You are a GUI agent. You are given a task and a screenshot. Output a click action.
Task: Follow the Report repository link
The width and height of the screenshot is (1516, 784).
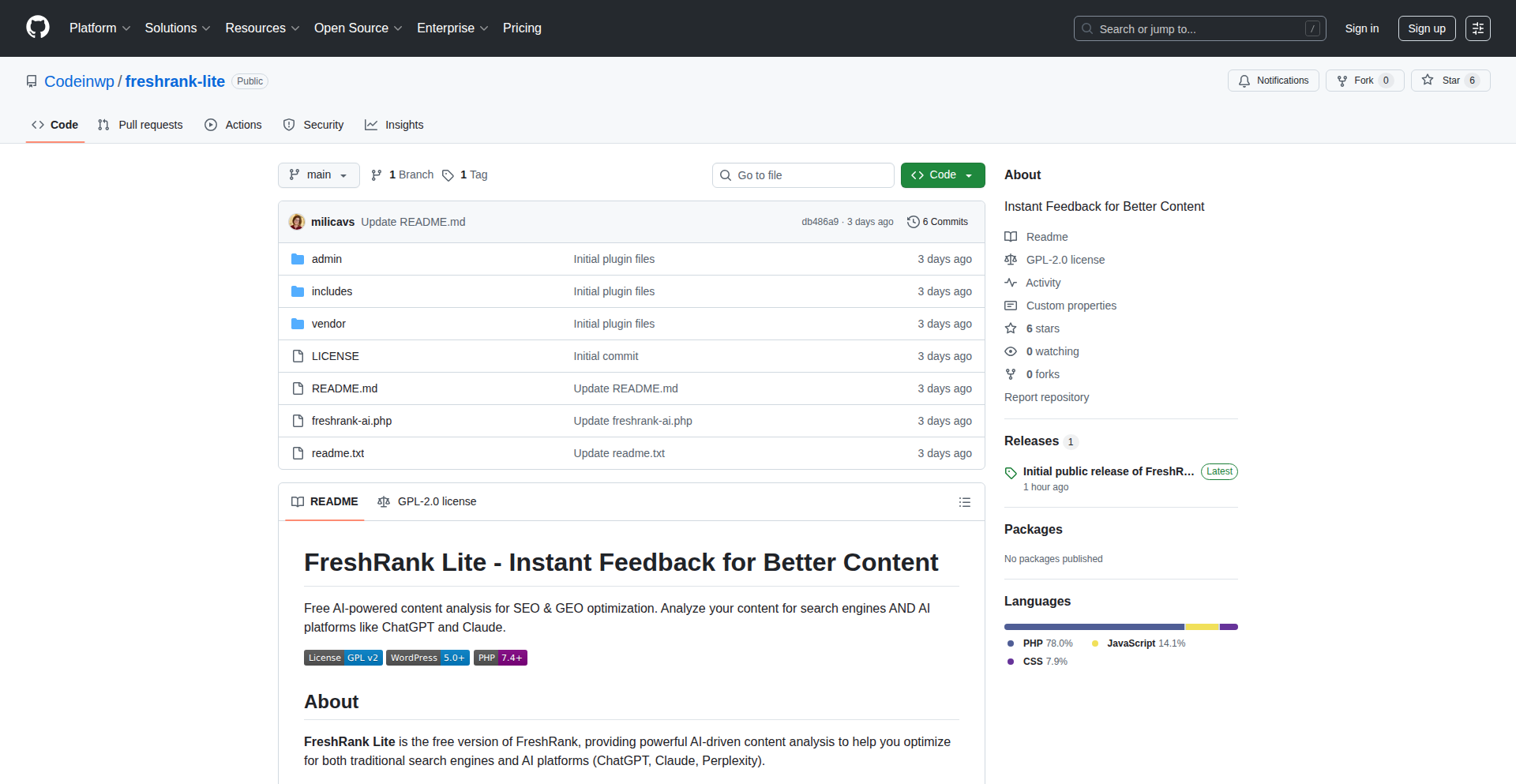click(x=1046, y=397)
